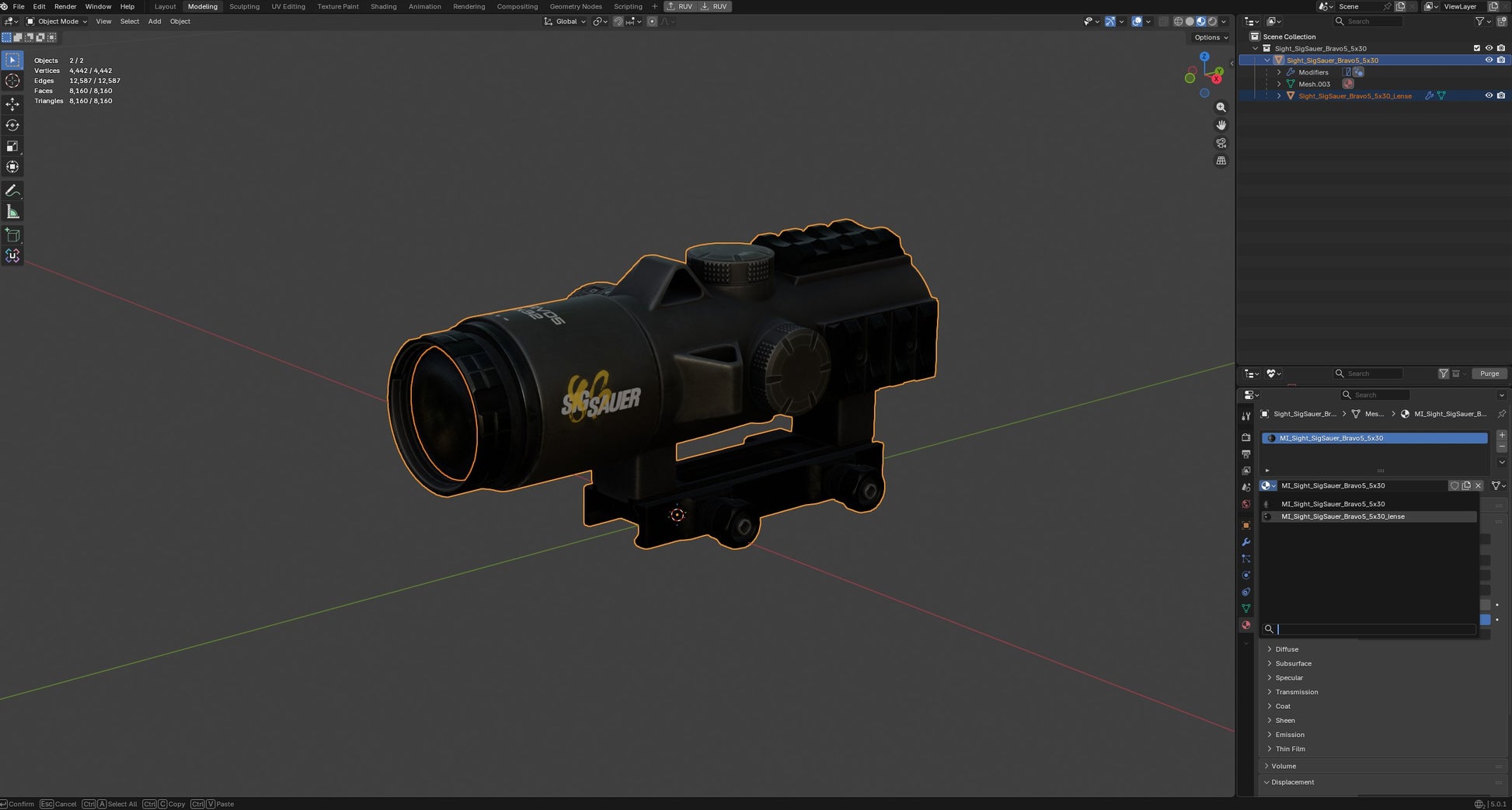Select the Rotate tool

pyautogui.click(x=12, y=125)
